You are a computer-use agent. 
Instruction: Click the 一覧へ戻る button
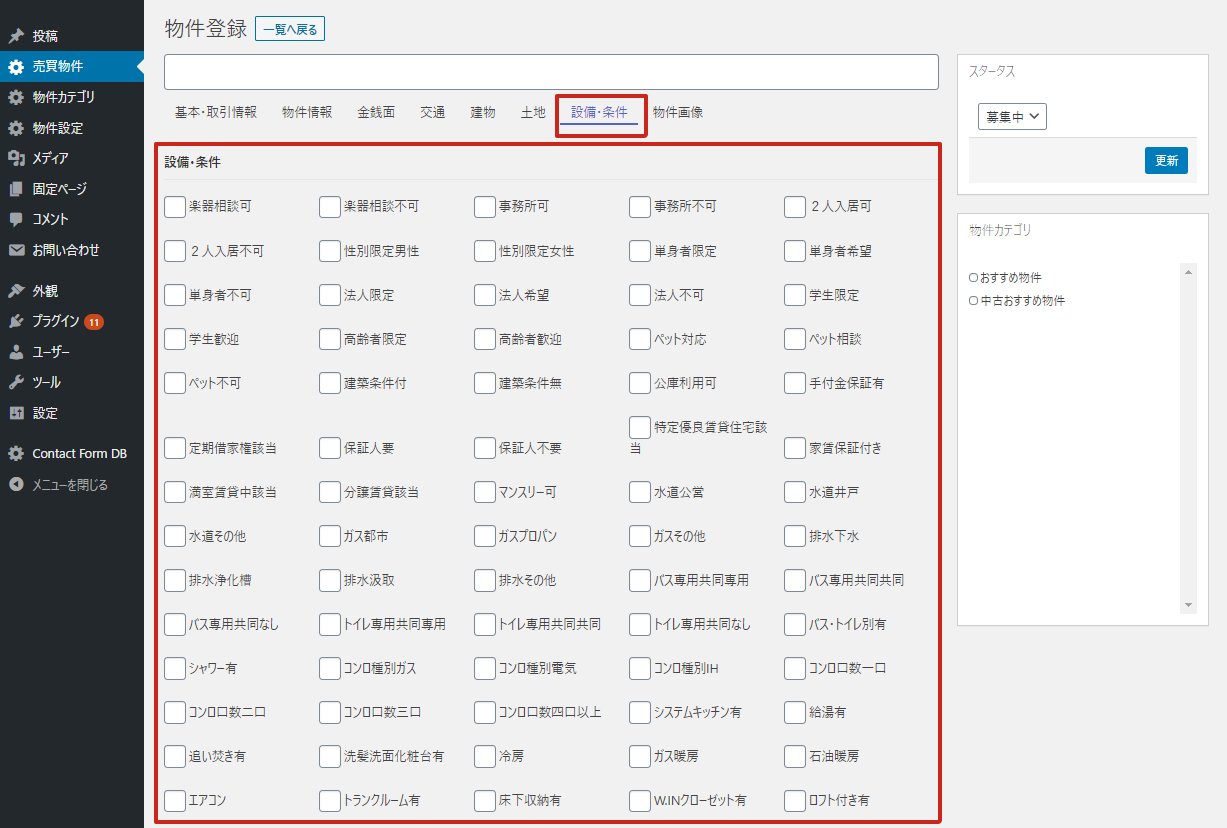coord(290,30)
